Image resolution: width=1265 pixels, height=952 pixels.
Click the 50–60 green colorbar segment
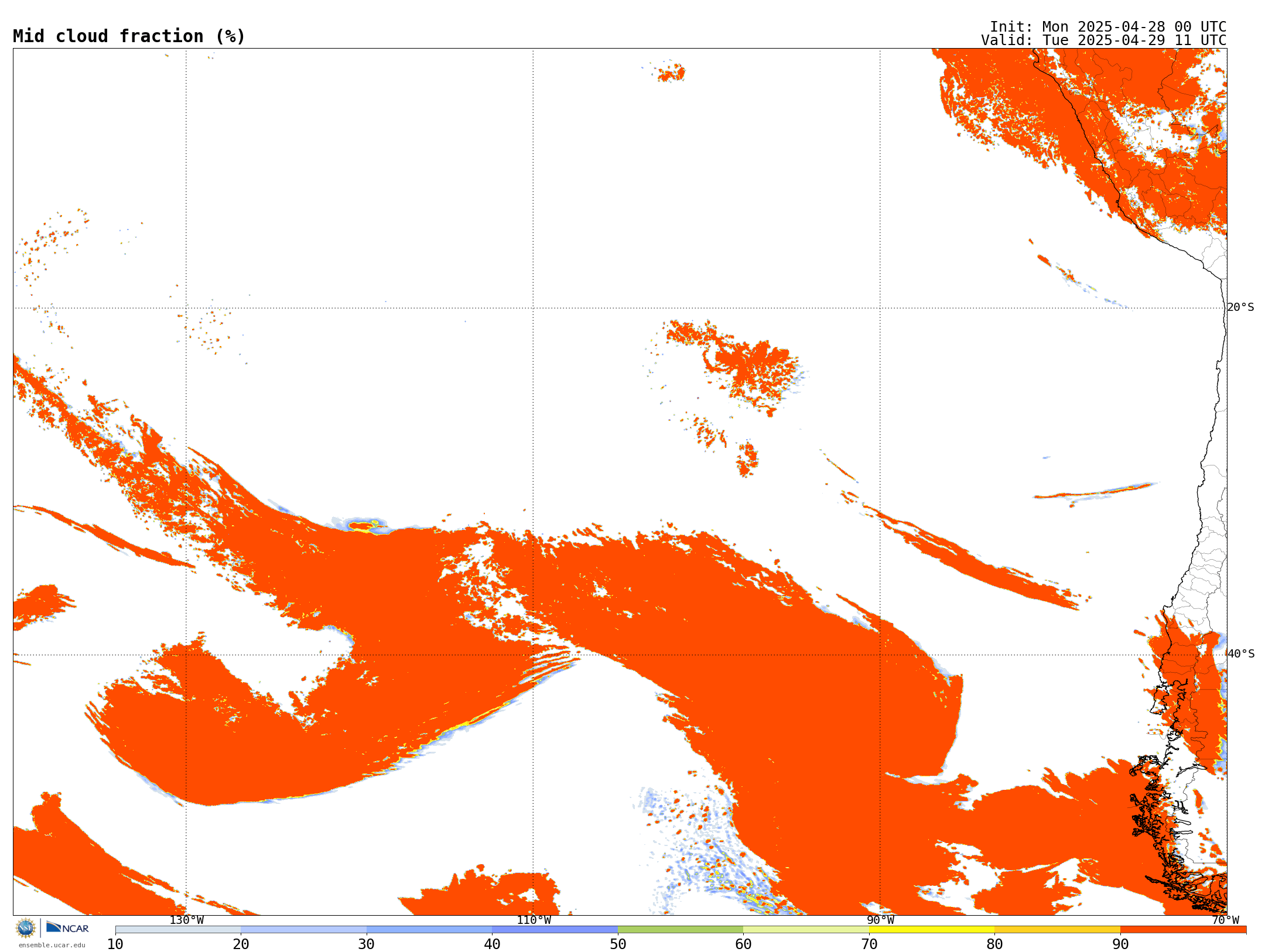pos(681,930)
